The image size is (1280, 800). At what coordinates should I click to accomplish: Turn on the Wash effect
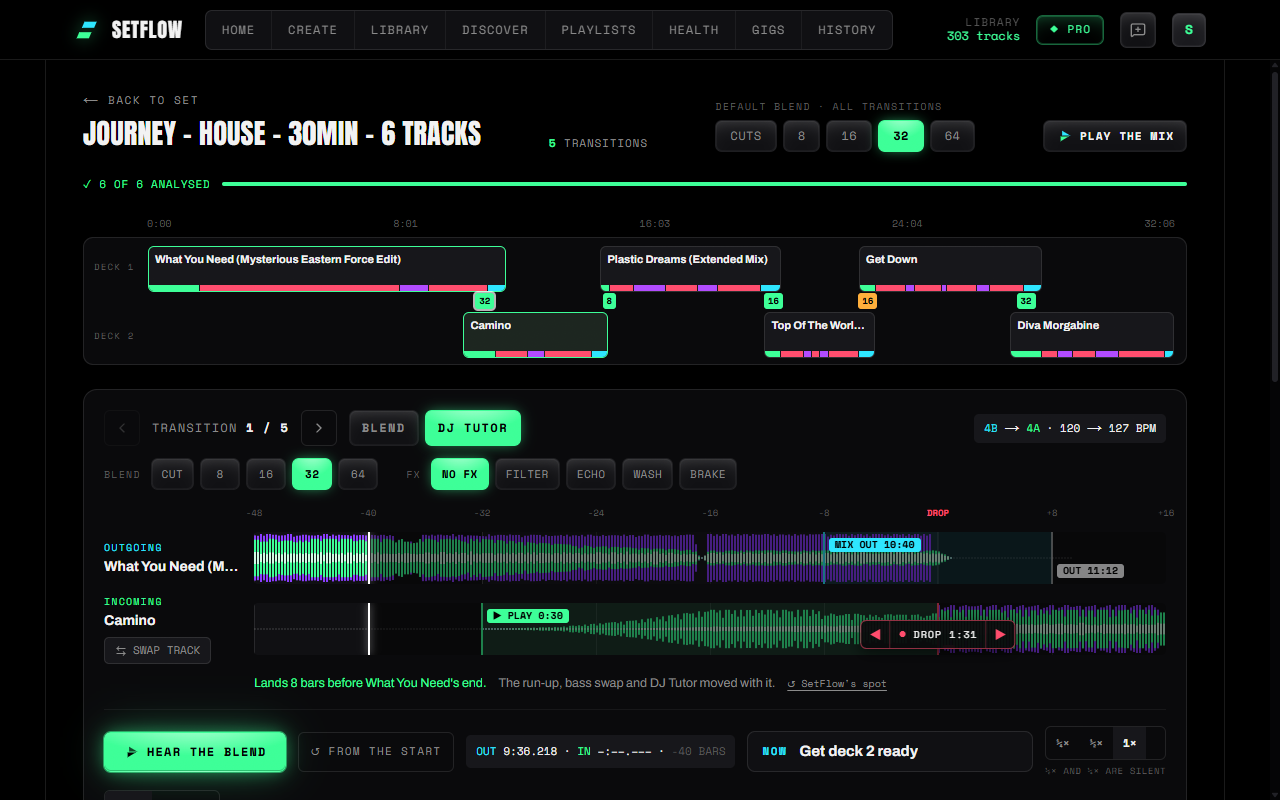(648, 474)
